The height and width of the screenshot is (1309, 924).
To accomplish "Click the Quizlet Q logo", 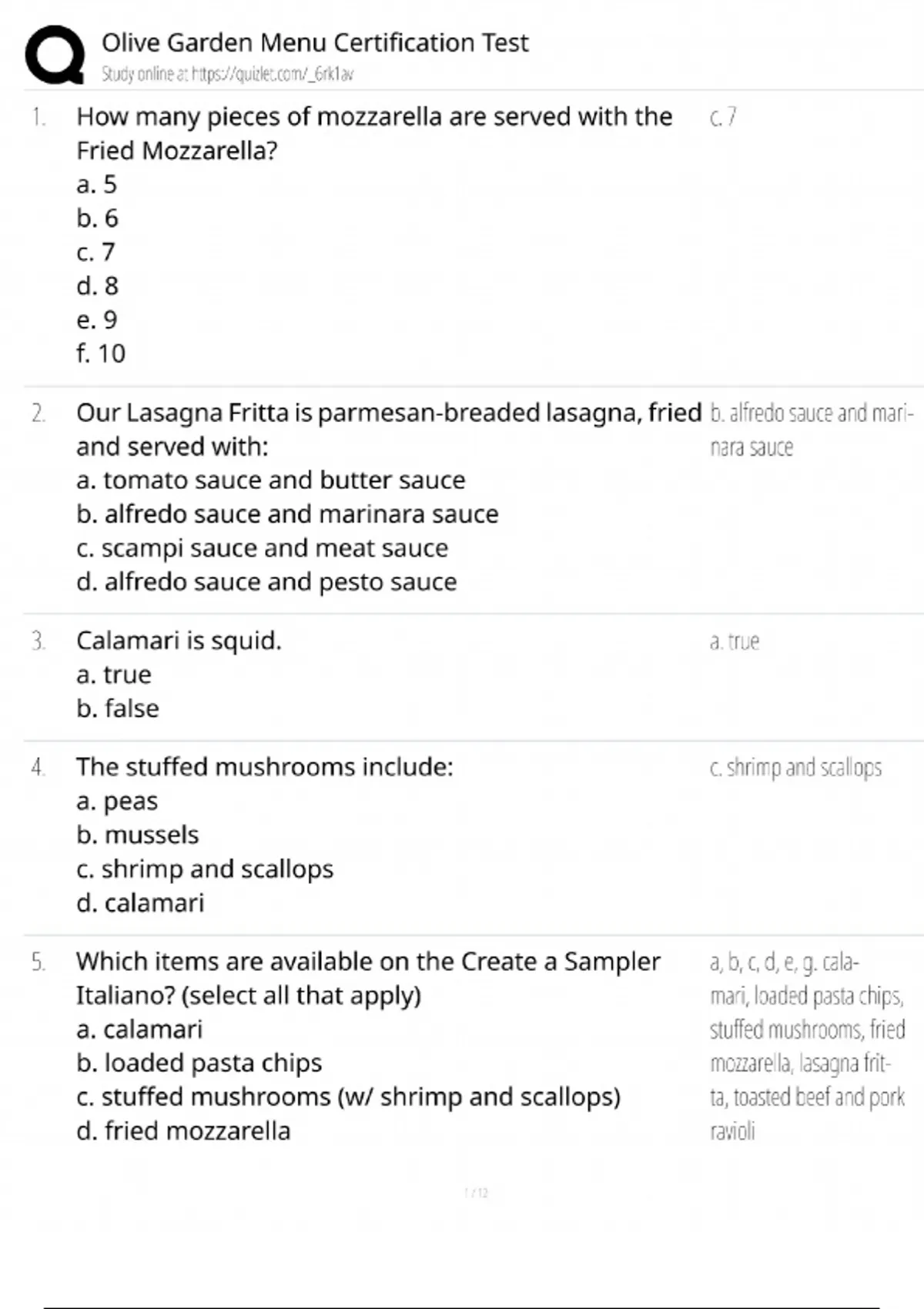I will (x=55, y=54).
